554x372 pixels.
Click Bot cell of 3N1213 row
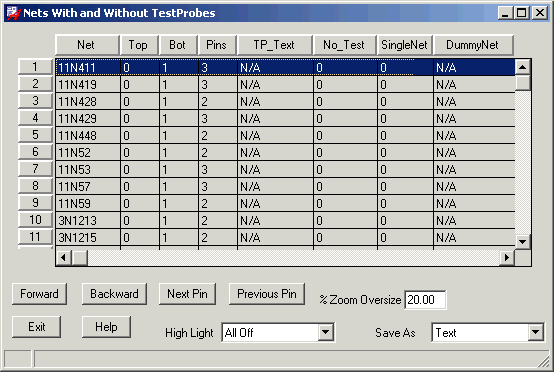click(x=179, y=220)
